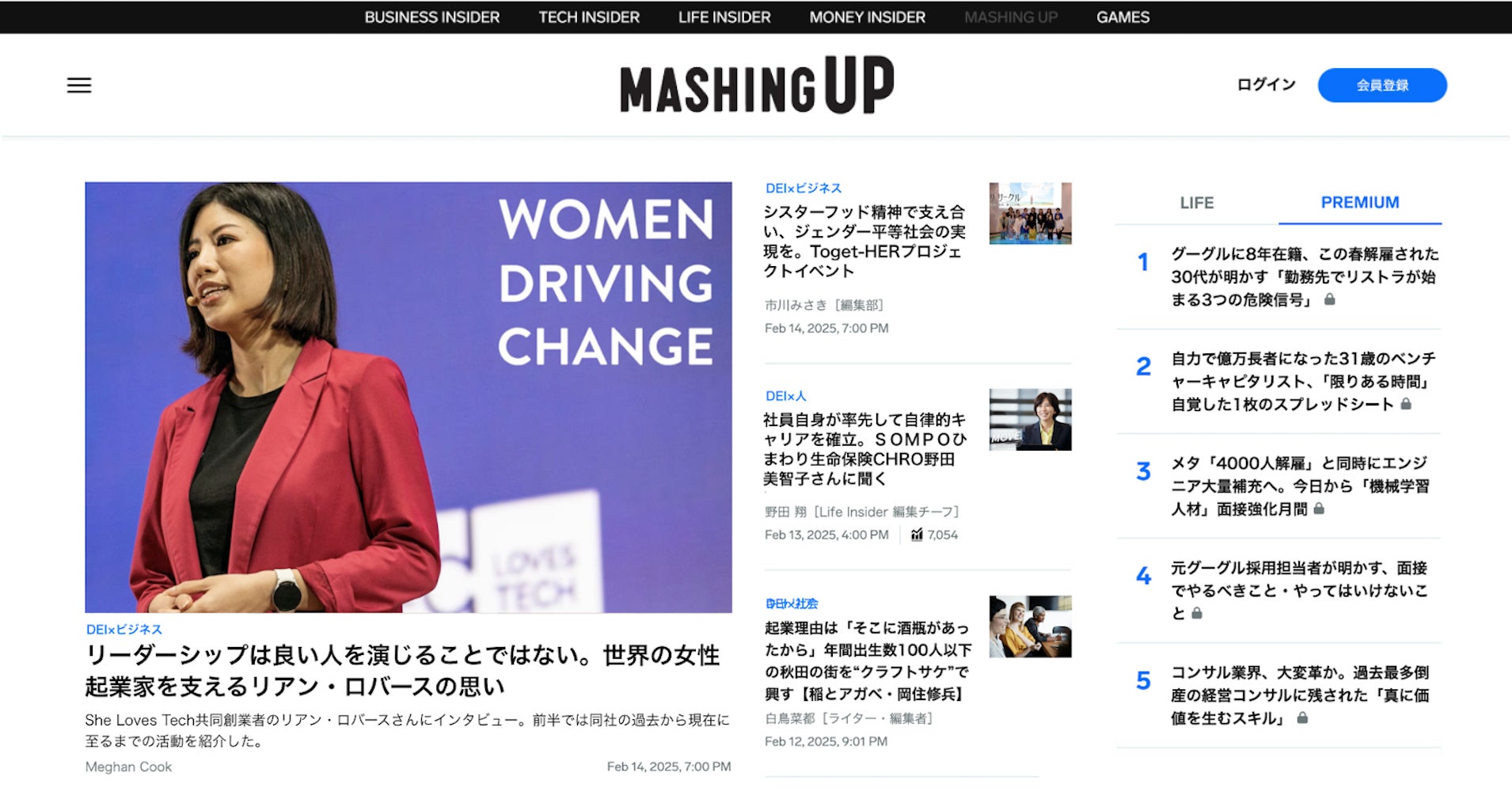
Task: Click lock icon on ranking item 1
Action: tap(1330, 299)
